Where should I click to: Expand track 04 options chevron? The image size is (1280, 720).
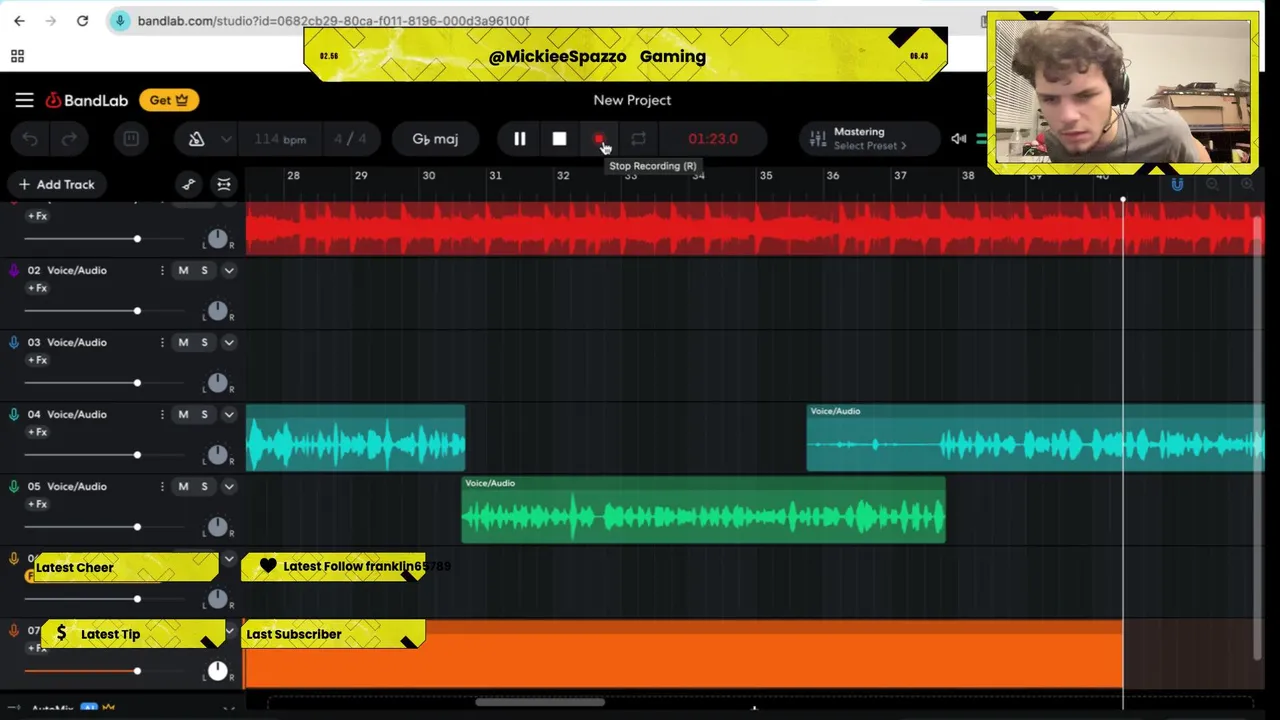tap(229, 414)
